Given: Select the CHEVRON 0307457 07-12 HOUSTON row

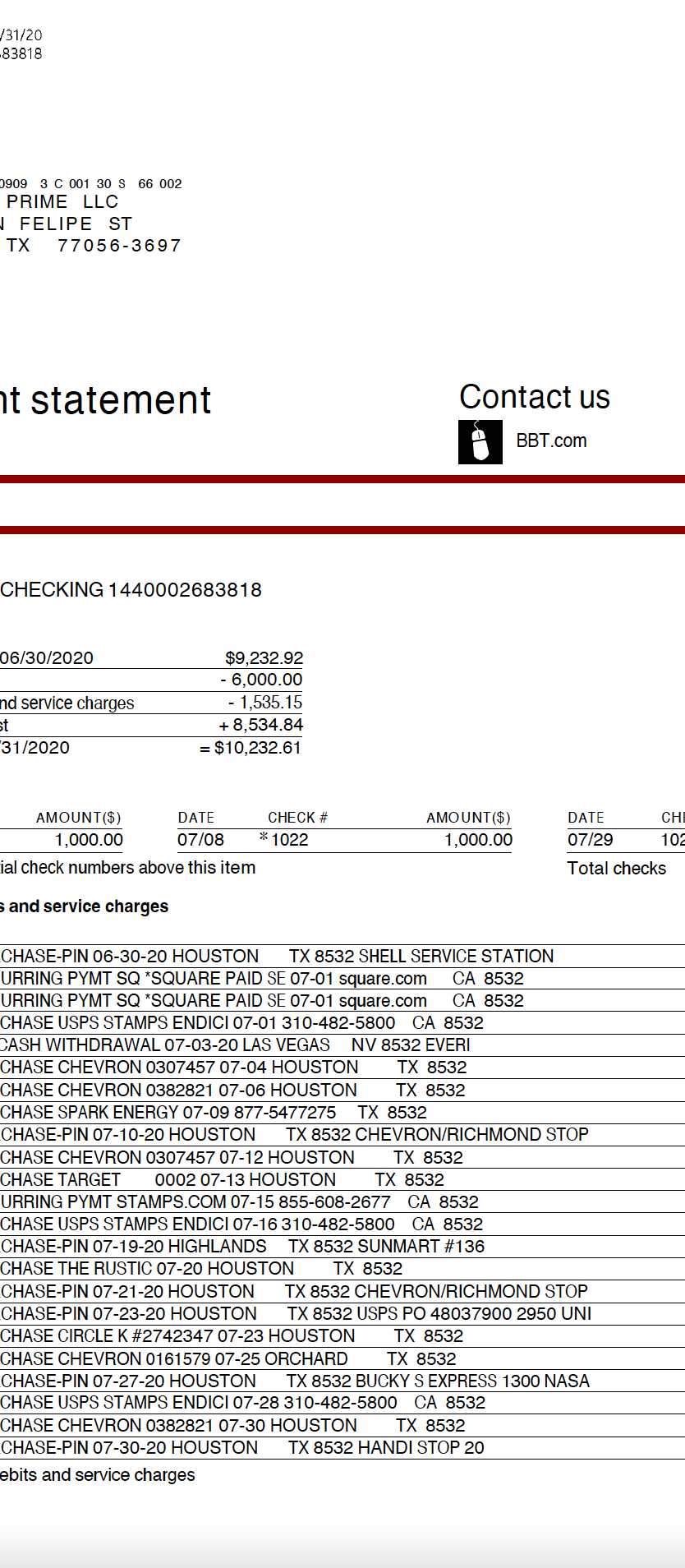Looking at the screenshot, I should (342, 1158).
